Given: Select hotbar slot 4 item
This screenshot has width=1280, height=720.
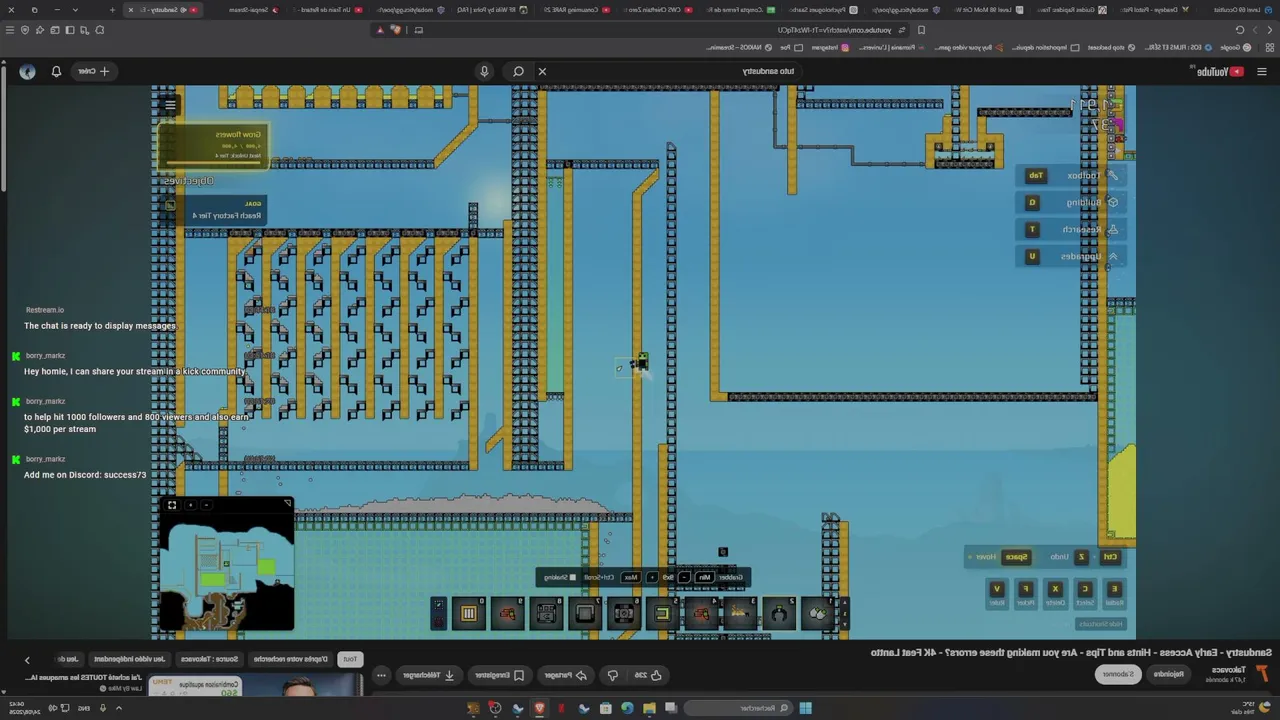Looking at the screenshot, I should coord(701,613).
